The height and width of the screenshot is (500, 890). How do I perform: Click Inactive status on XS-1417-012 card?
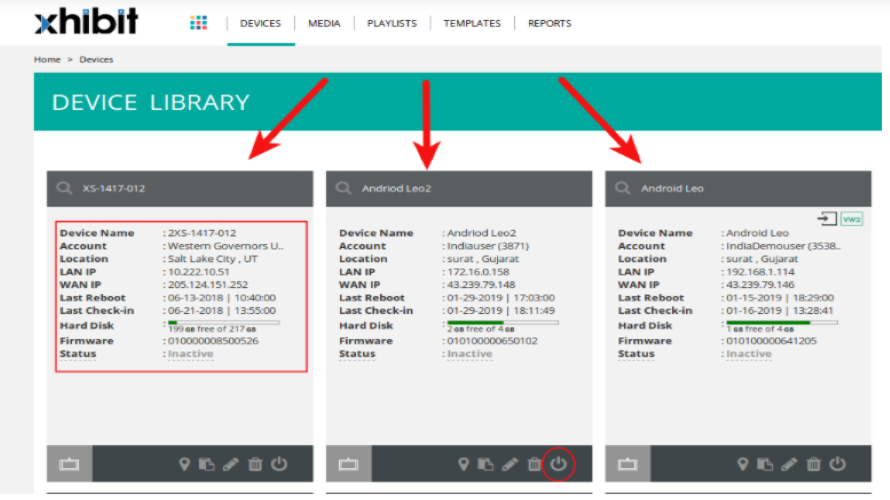coord(190,354)
